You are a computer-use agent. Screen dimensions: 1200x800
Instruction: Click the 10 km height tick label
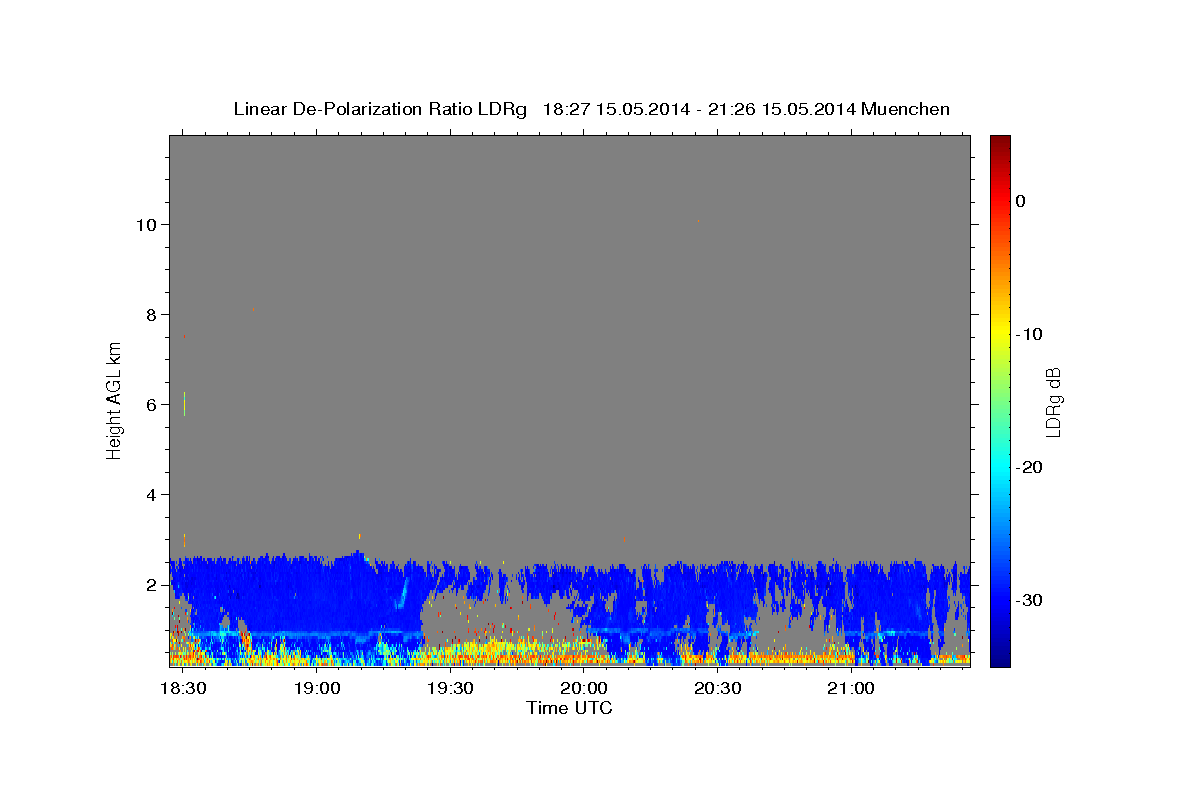[x=144, y=224]
